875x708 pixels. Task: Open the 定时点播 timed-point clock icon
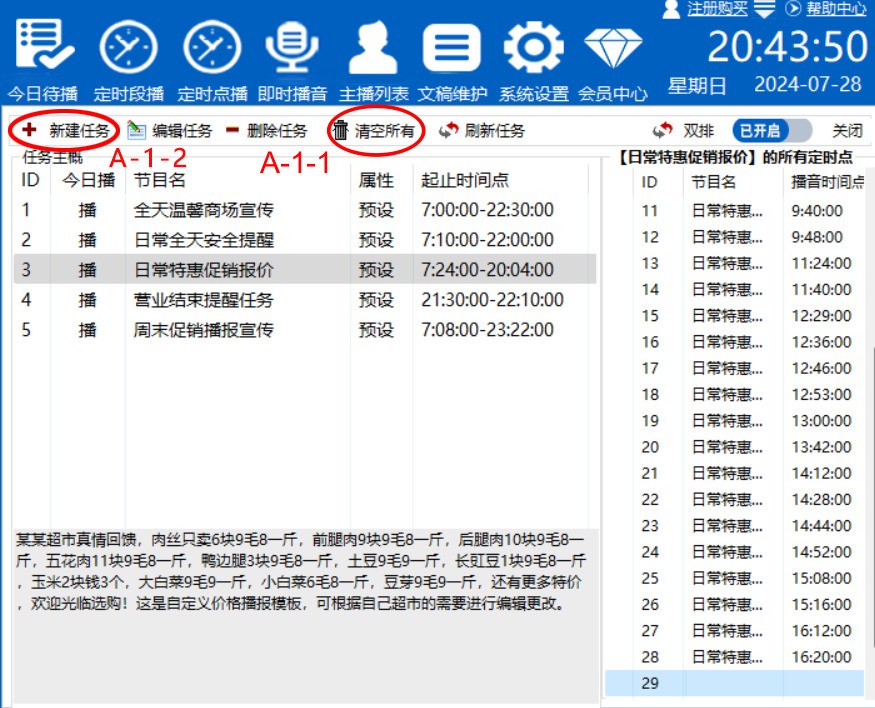[x=212, y=50]
